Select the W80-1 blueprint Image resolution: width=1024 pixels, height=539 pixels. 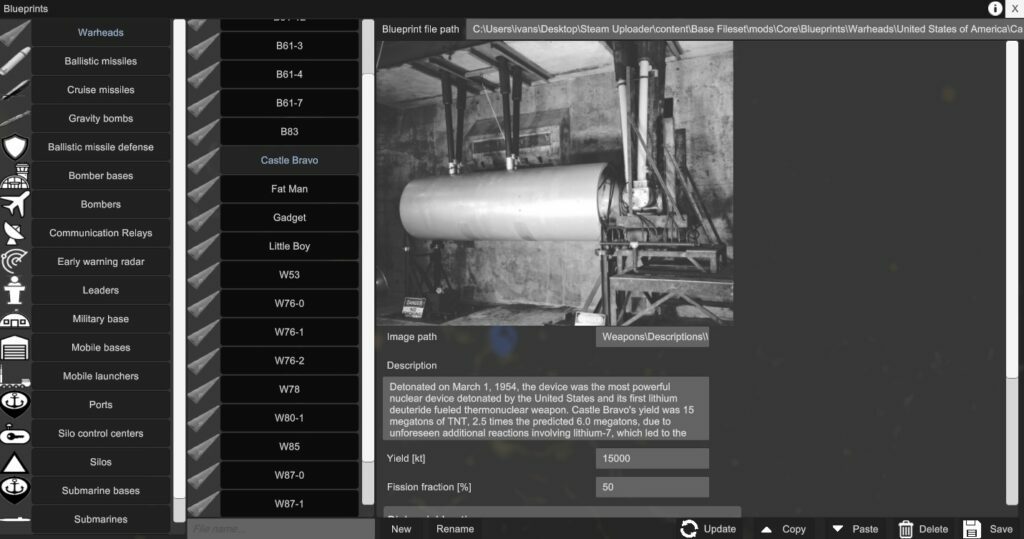tap(289, 418)
